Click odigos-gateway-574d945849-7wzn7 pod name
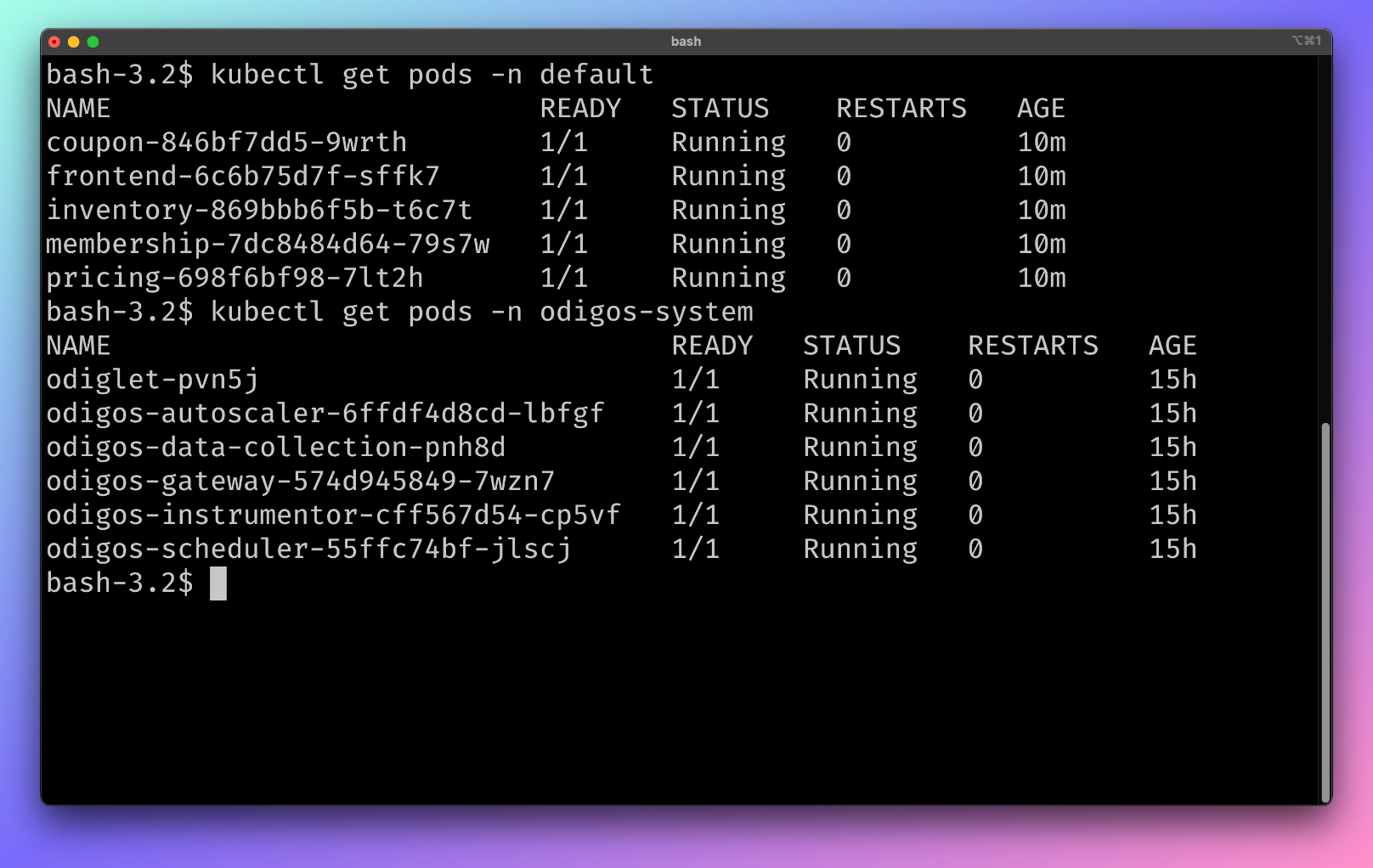This screenshot has width=1373, height=868. [x=301, y=482]
